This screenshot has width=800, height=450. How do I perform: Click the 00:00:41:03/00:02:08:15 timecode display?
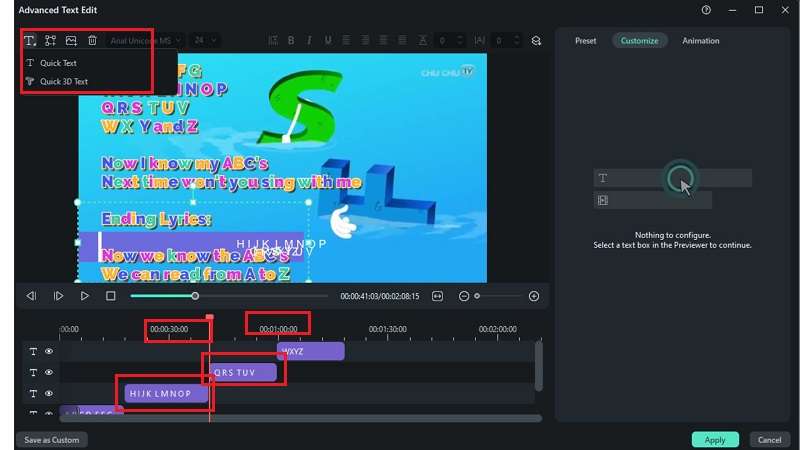tap(380, 296)
